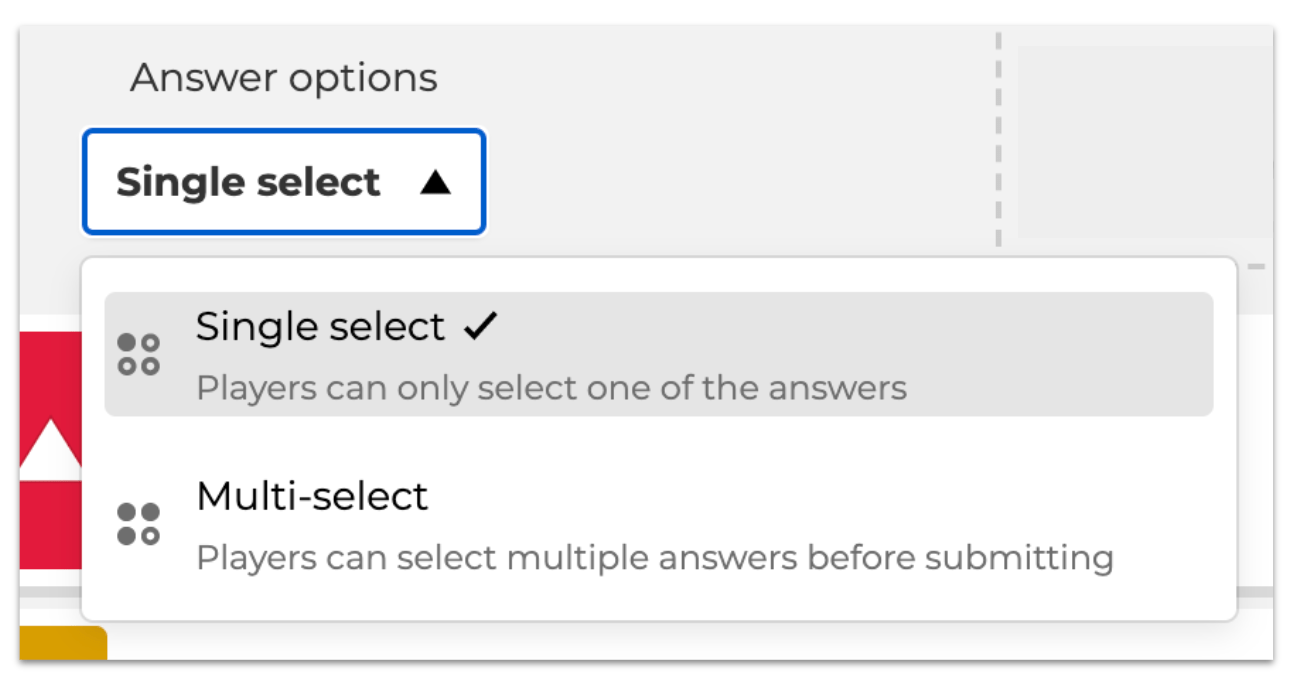Collapse dropdown using the black triangle arrow
1302x692 pixels.
435,182
